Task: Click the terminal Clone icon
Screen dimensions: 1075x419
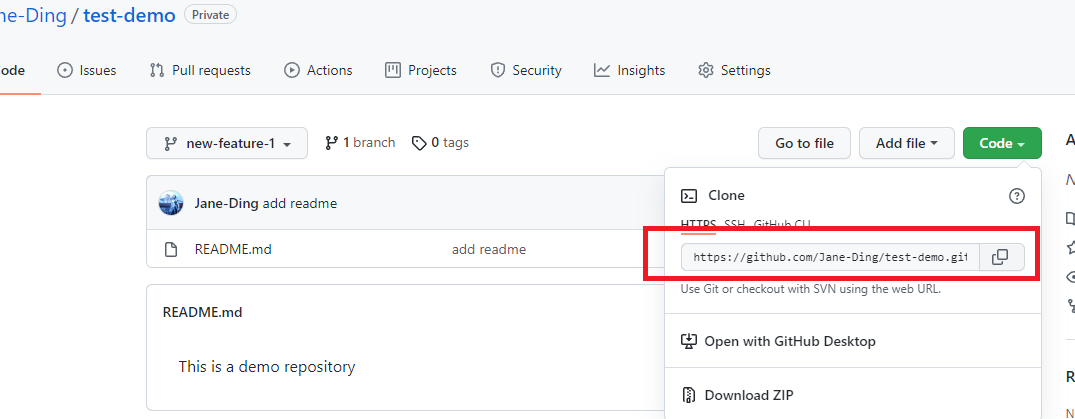Action: [688, 195]
